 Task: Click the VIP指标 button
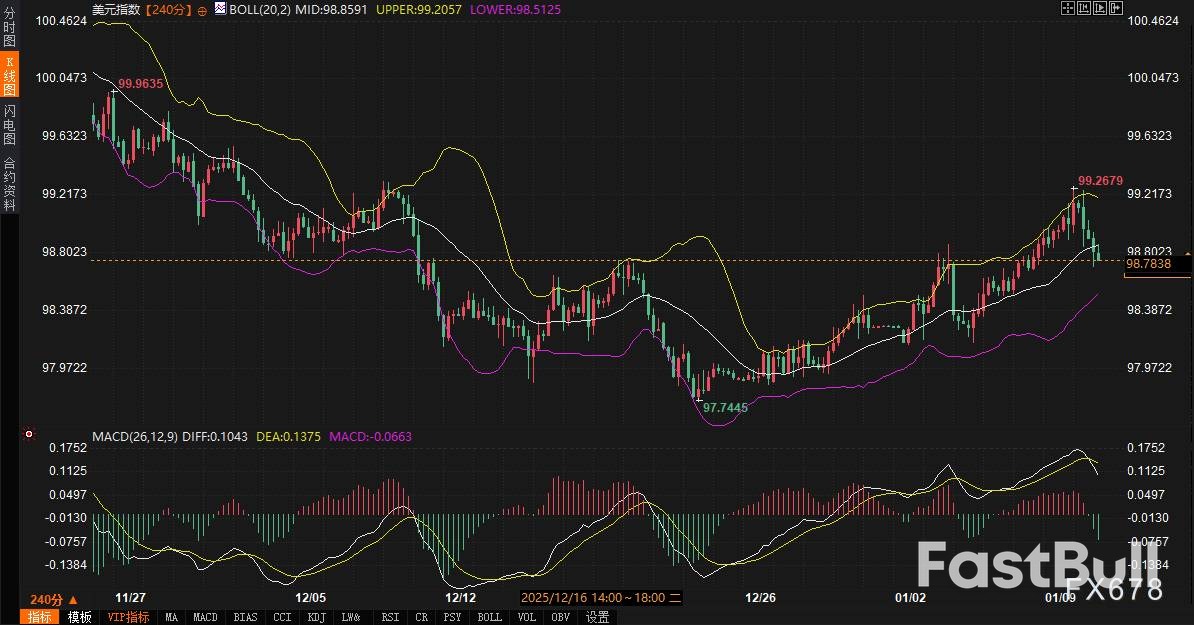coord(128,617)
